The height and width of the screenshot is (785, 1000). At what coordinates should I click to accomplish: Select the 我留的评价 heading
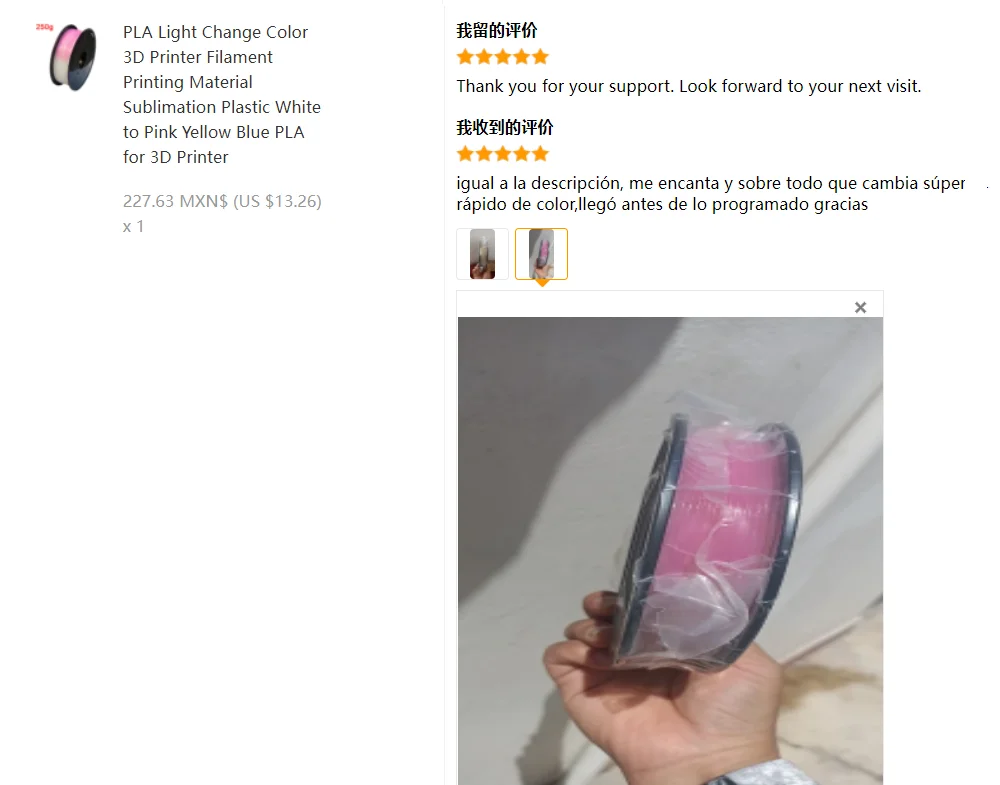(x=497, y=30)
